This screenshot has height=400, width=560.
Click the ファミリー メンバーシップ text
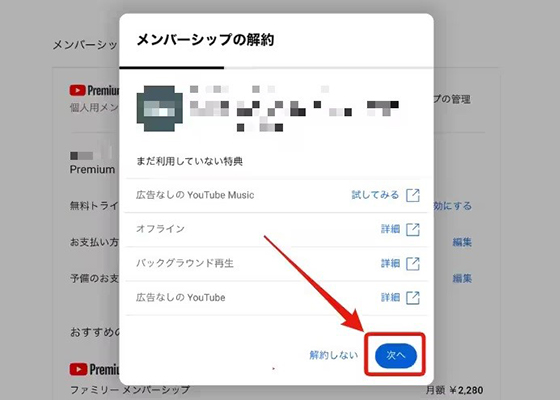130,390
